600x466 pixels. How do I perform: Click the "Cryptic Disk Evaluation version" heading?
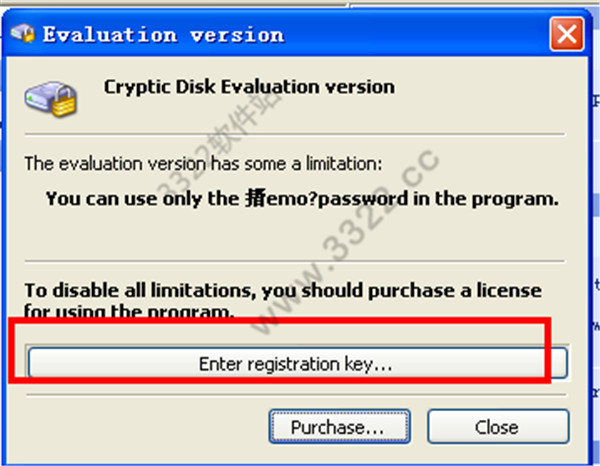[x=249, y=86]
